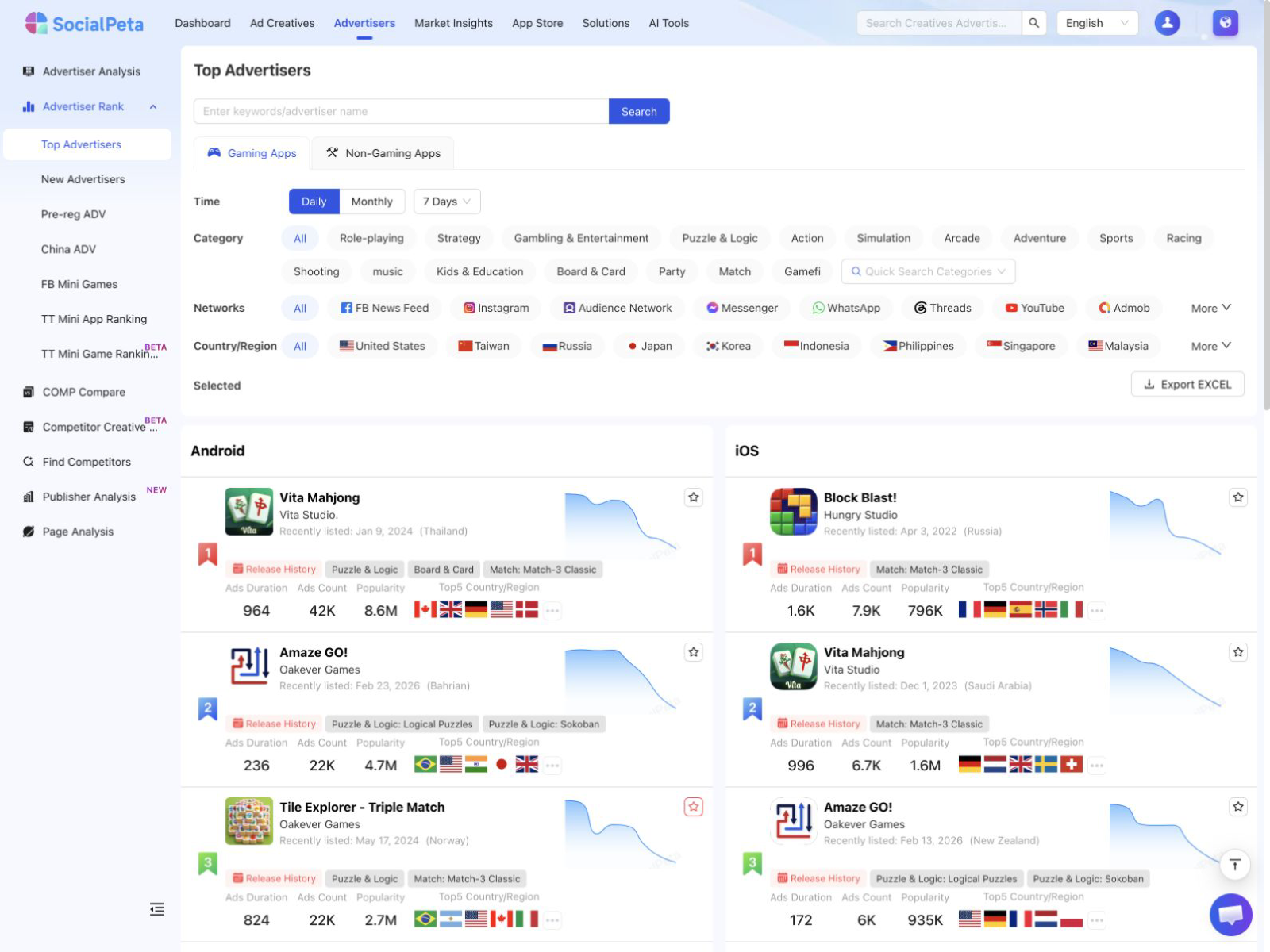Open the 7 Days dropdown
The width and height of the screenshot is (1270, 952).
[447, 202]
